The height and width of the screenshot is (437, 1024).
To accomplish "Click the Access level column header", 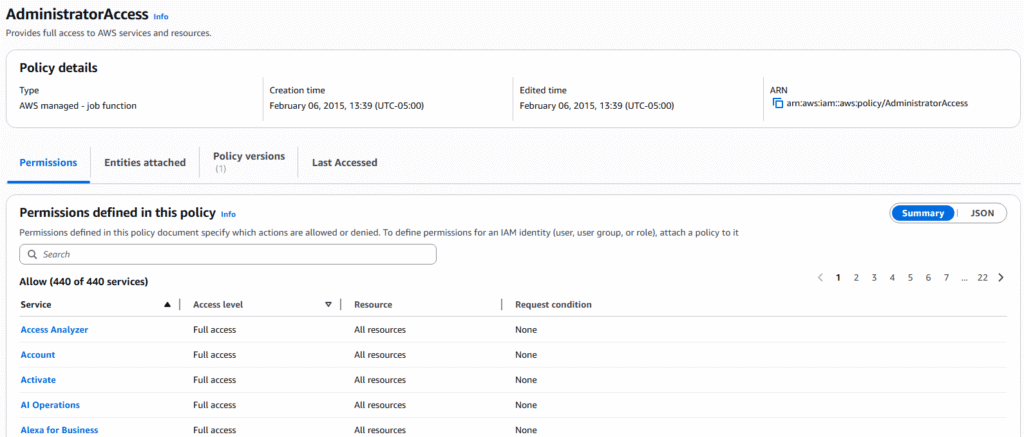I will click(x=218, y=304).
